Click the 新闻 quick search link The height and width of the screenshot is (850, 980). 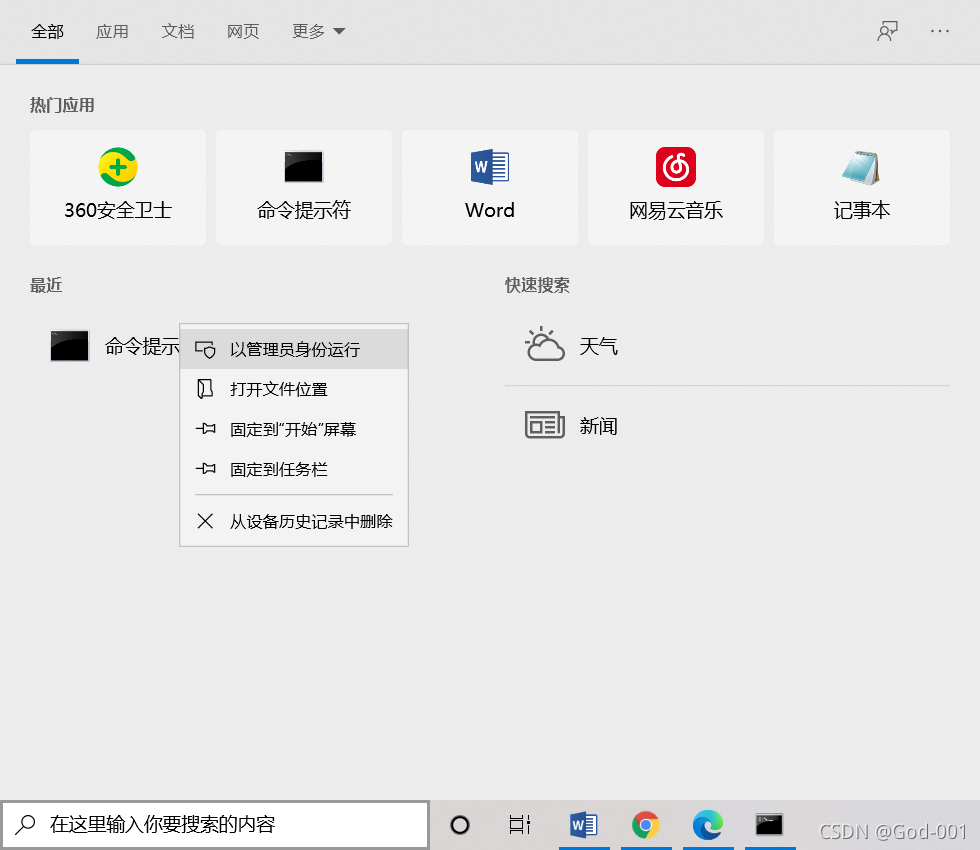[x=598, y=426]
